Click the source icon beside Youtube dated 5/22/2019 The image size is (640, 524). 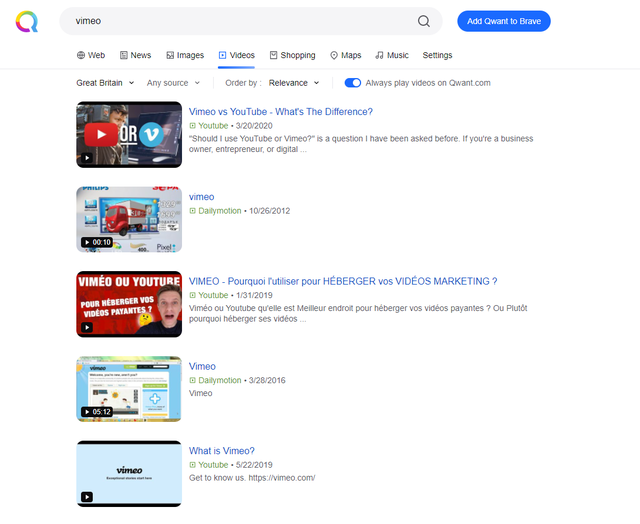pos(192,465)
